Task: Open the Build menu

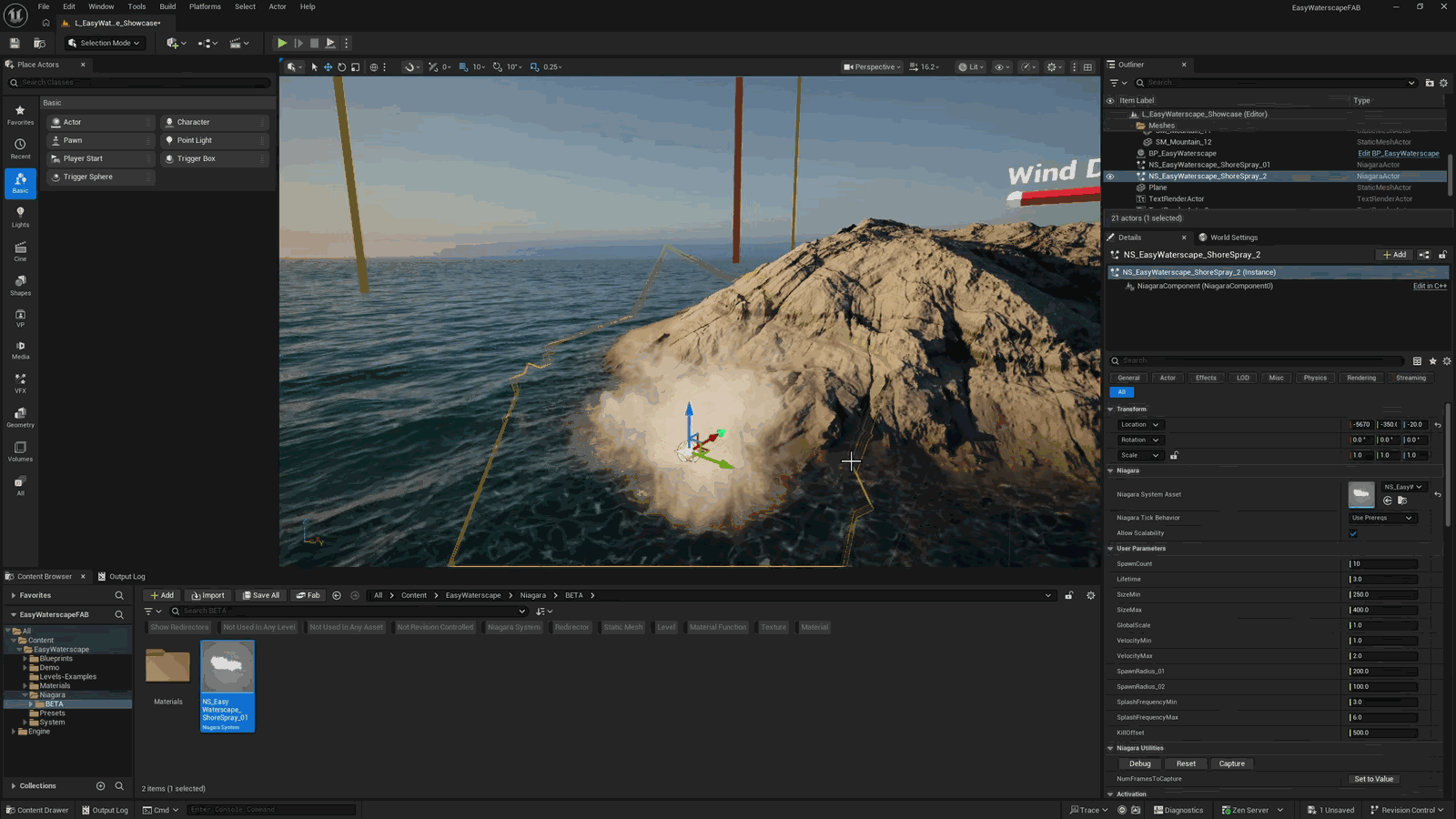Action: (x=167, y=6)
